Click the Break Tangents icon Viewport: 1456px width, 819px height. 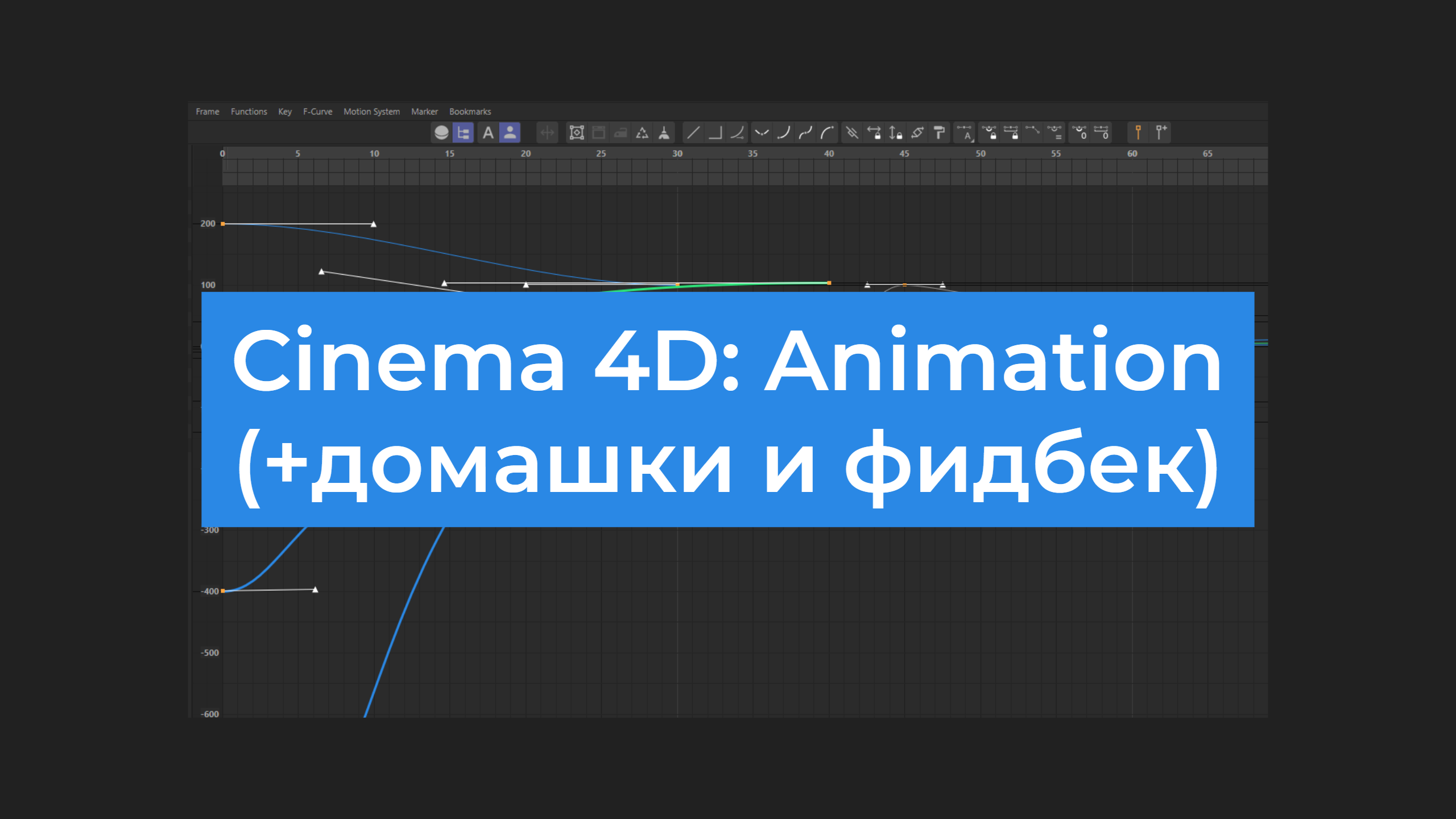coord(1033,133)
